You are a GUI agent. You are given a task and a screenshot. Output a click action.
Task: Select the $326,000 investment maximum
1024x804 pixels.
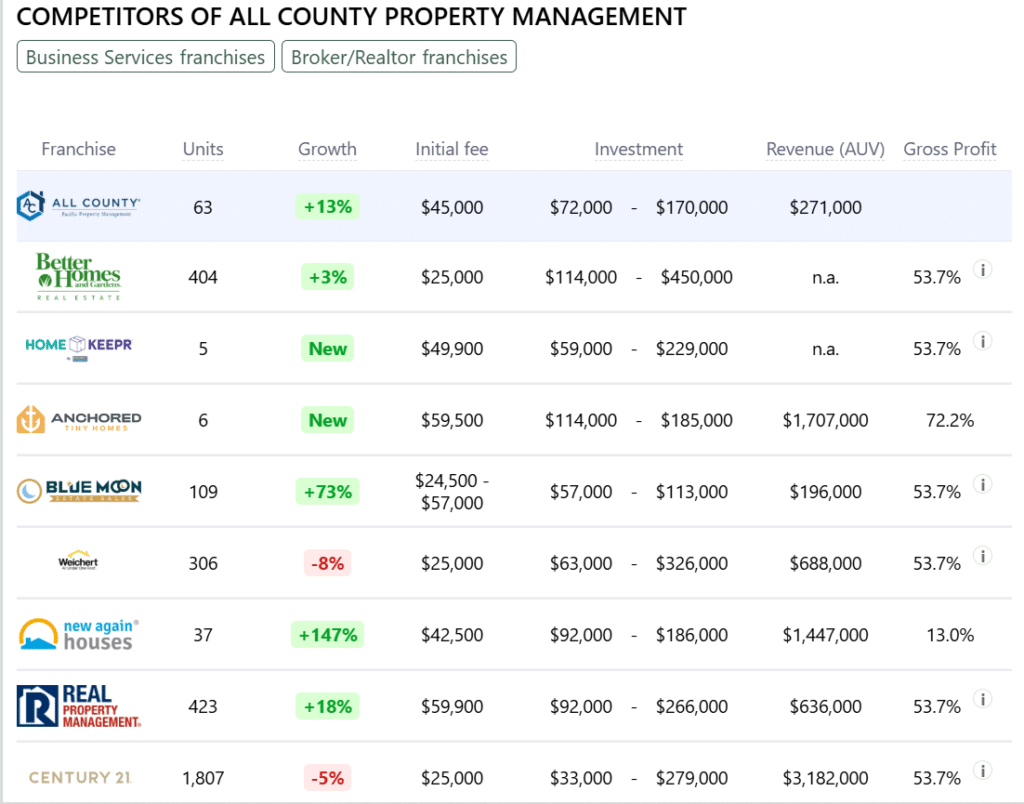coord(692,563)
